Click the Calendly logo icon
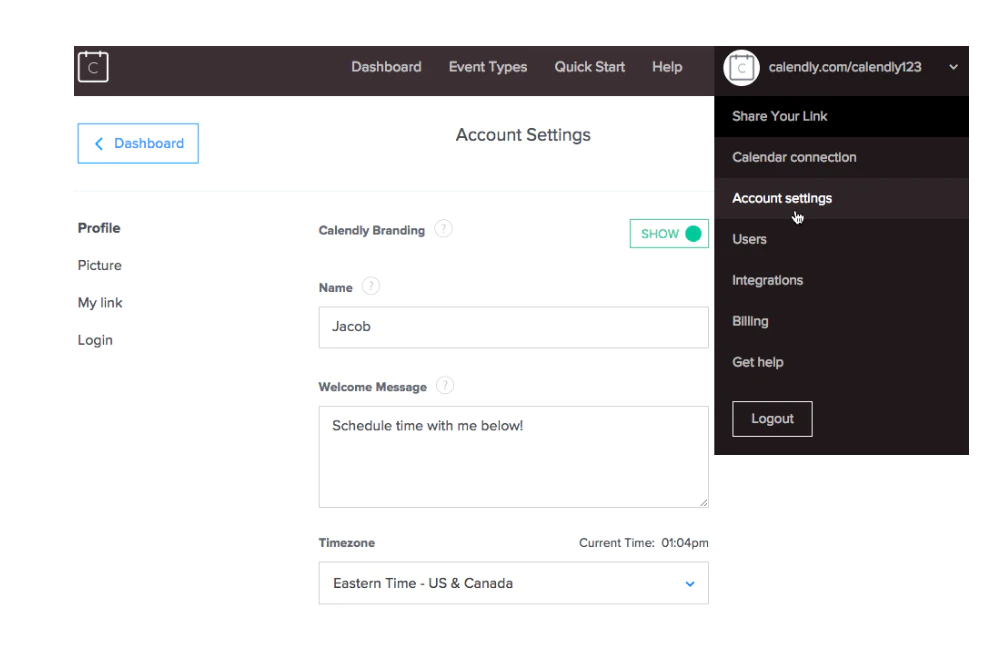The height and width of the screenshot is (663, 997). pos(92,66)
